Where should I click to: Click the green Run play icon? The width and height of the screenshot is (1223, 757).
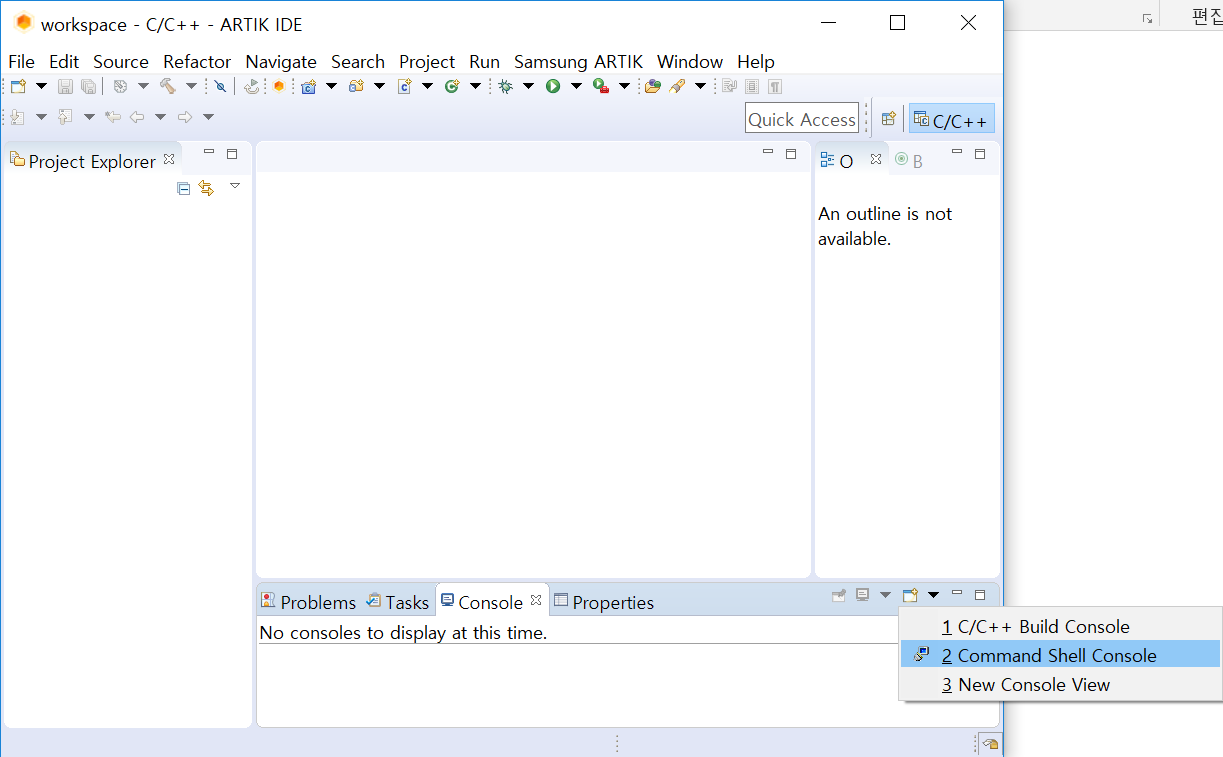(x=553, y=87)
